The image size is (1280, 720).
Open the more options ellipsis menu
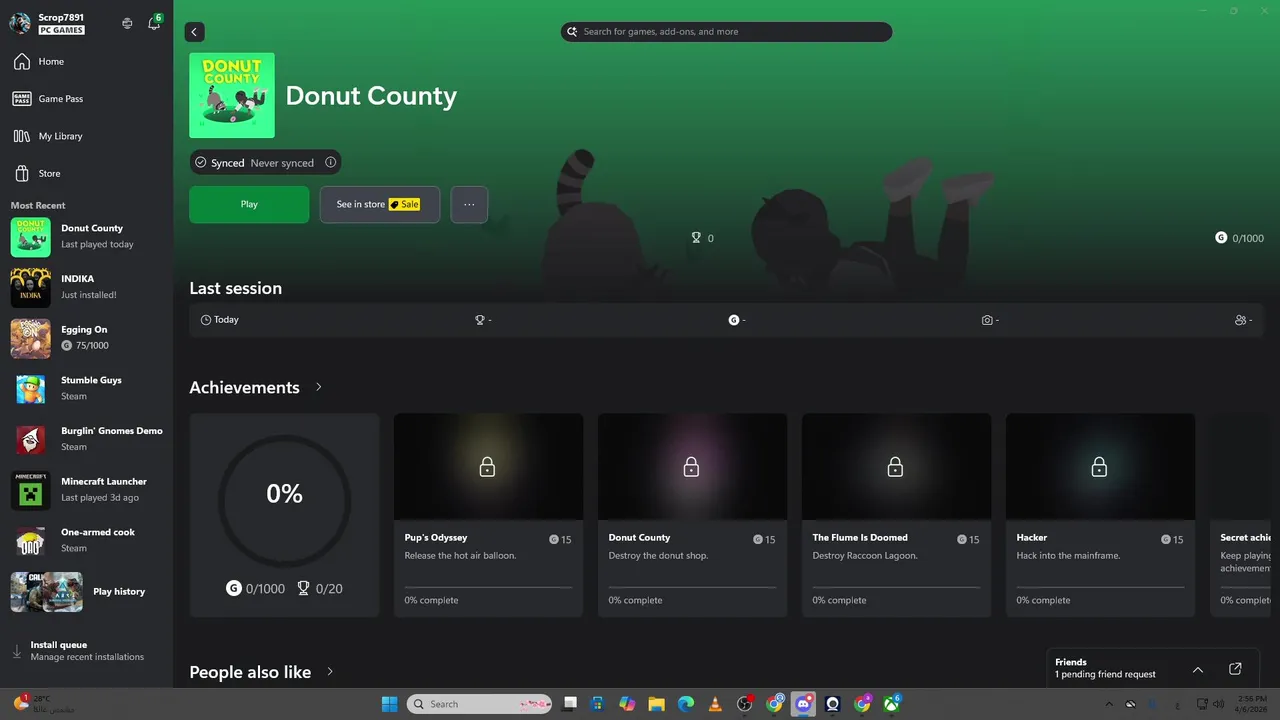[x=469, y=204]
